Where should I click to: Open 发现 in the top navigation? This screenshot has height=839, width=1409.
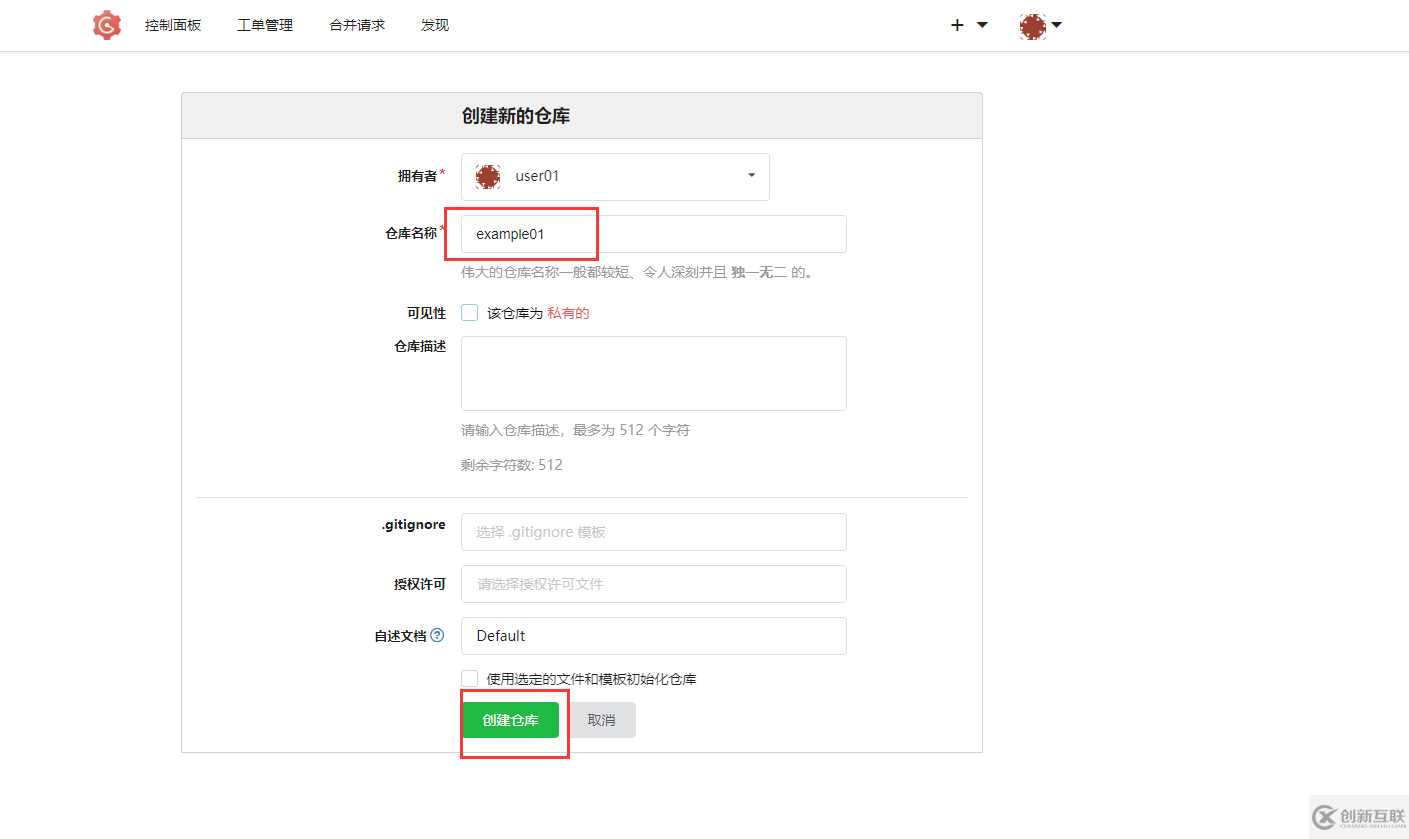point(435,25)
